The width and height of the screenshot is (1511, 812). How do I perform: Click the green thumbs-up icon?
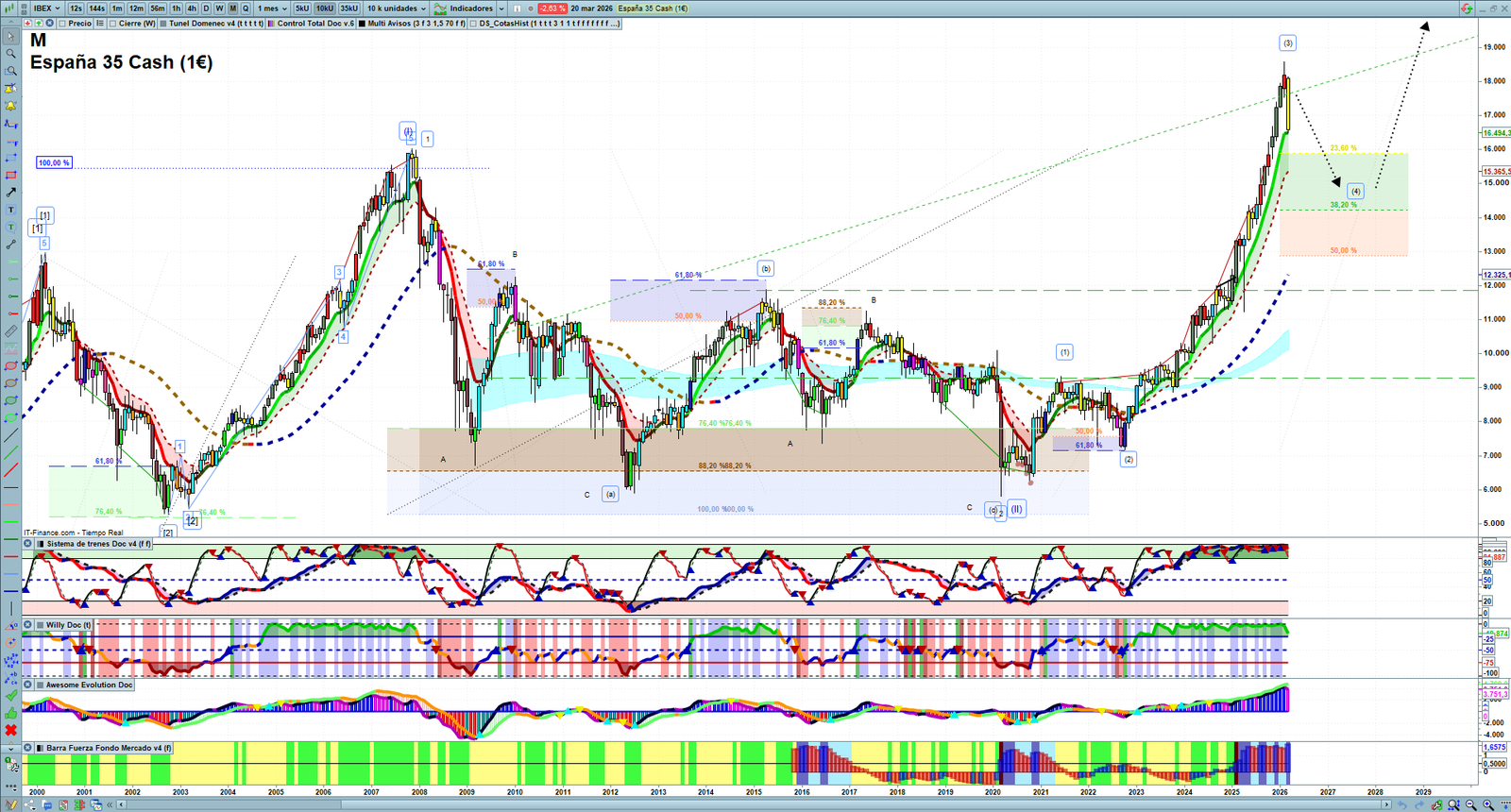point(10,713)
